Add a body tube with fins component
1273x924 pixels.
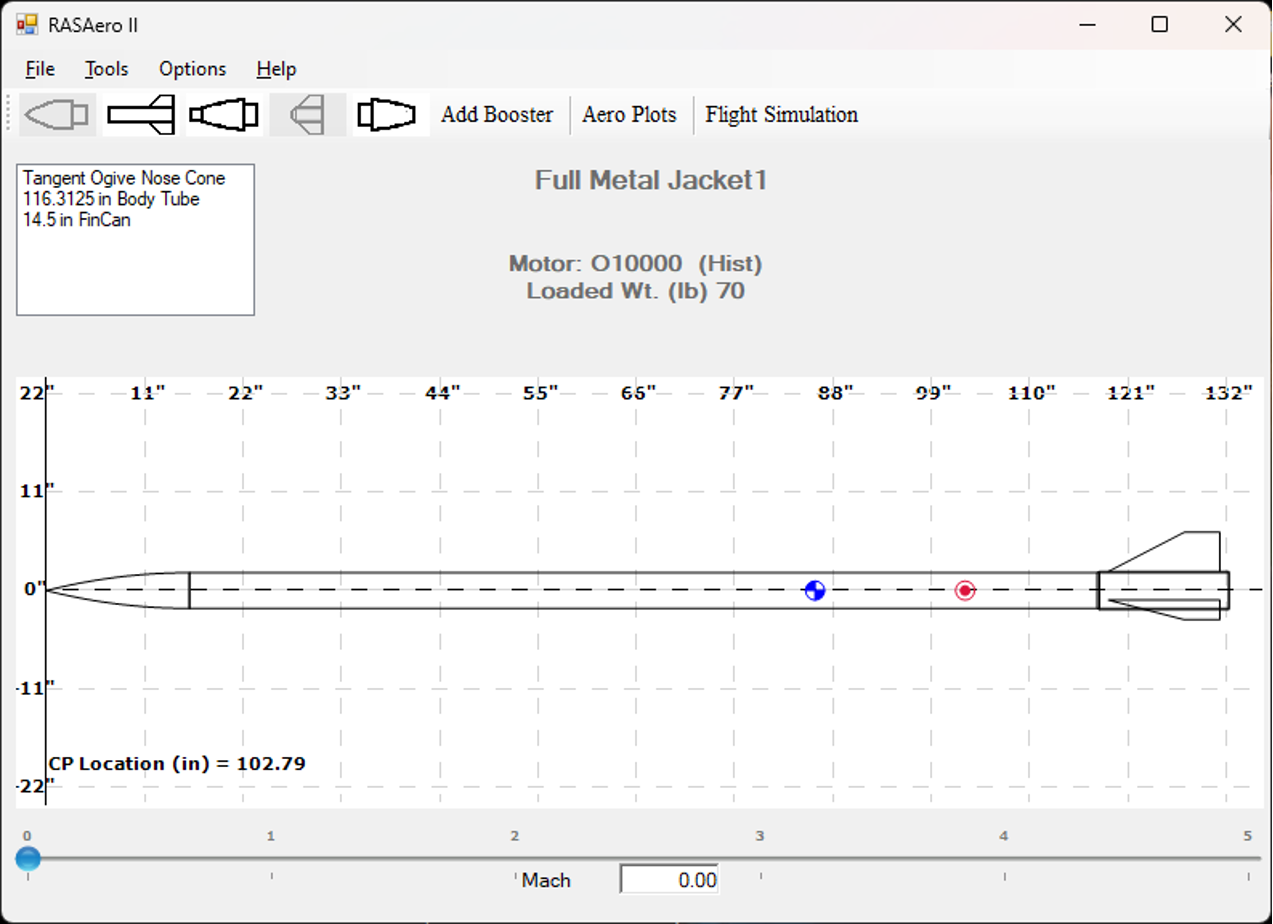141,115
